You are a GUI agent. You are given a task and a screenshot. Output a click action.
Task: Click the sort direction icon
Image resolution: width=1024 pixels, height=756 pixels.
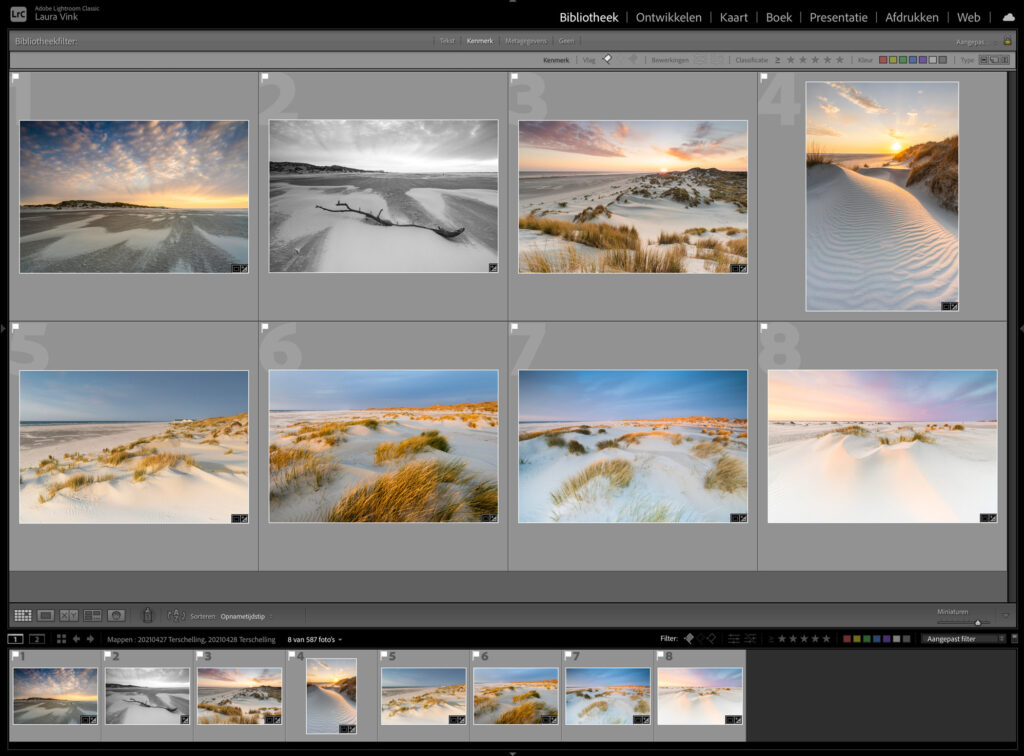[x=177, y=616]
